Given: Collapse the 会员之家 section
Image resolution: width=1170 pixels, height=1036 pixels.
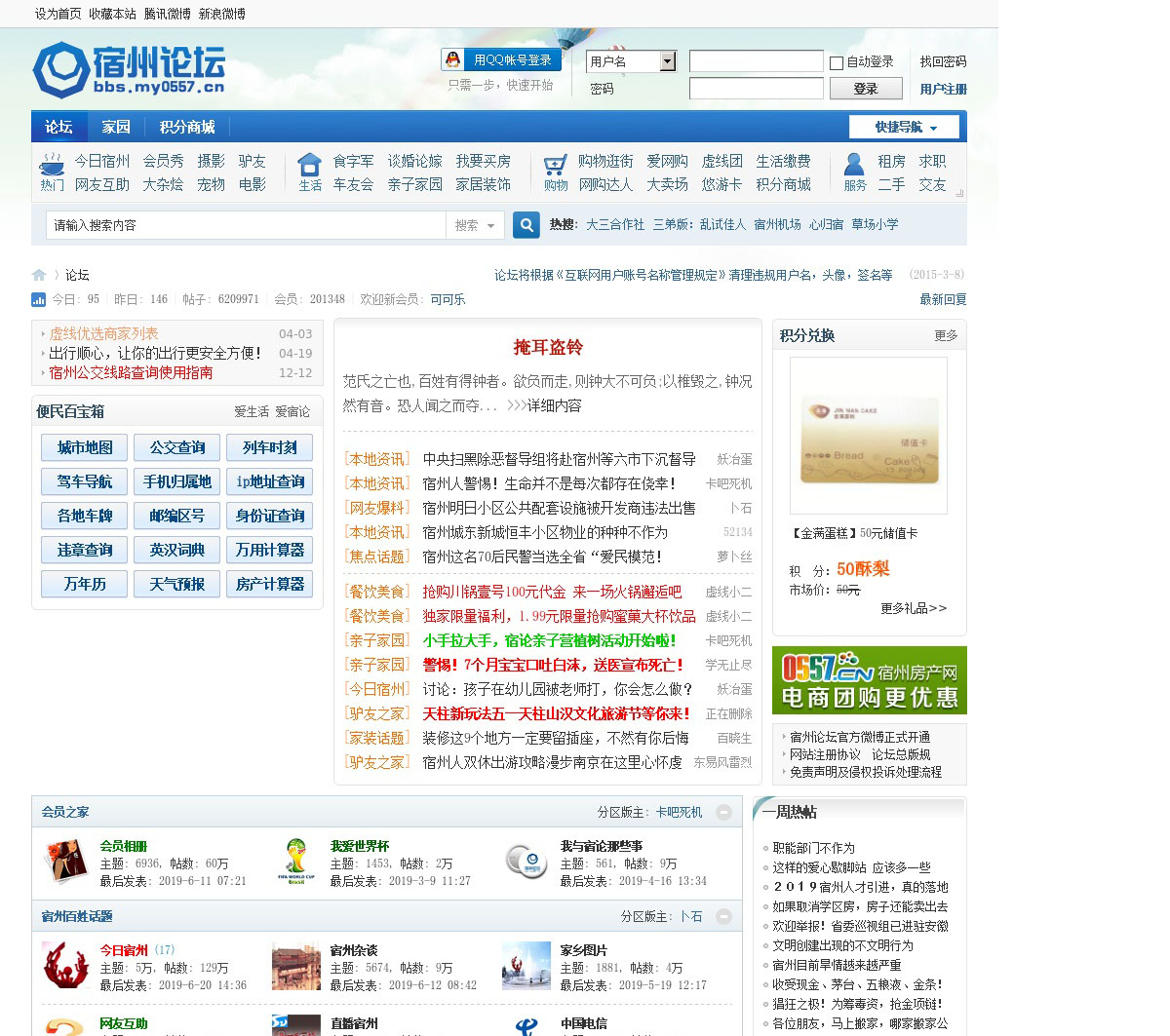Looking at the screenshot, I should tap(723, 812).
